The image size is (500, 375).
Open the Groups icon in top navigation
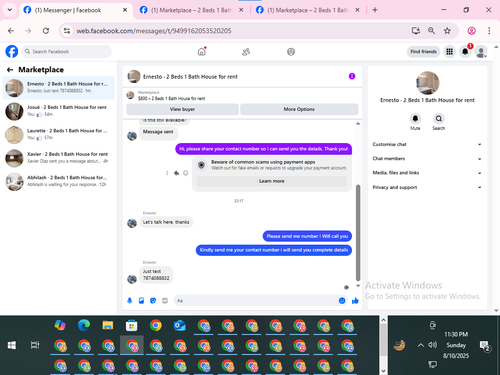pos(291,52)
